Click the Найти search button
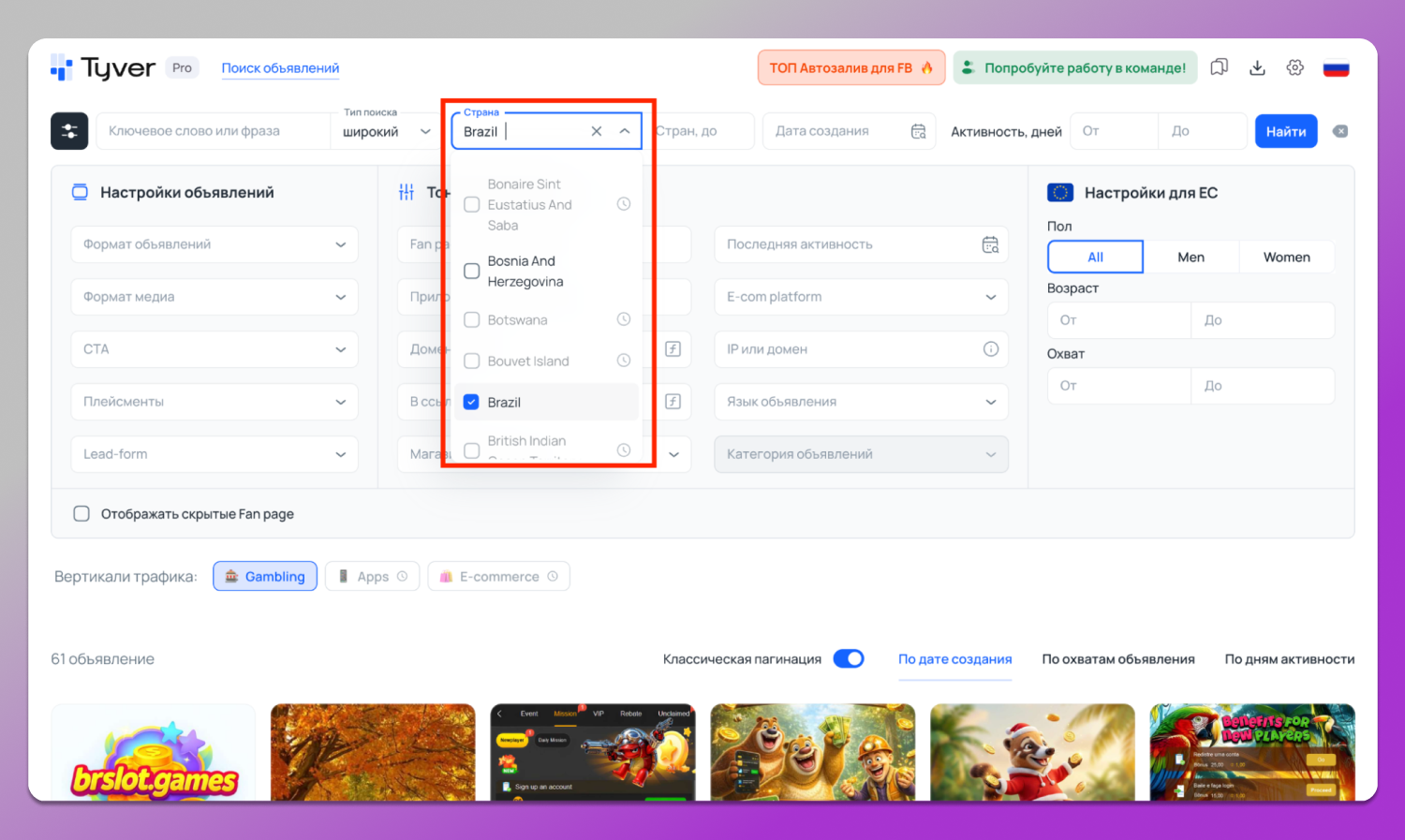This screenshot has height=840, width=1405. tap(1285, 131)
